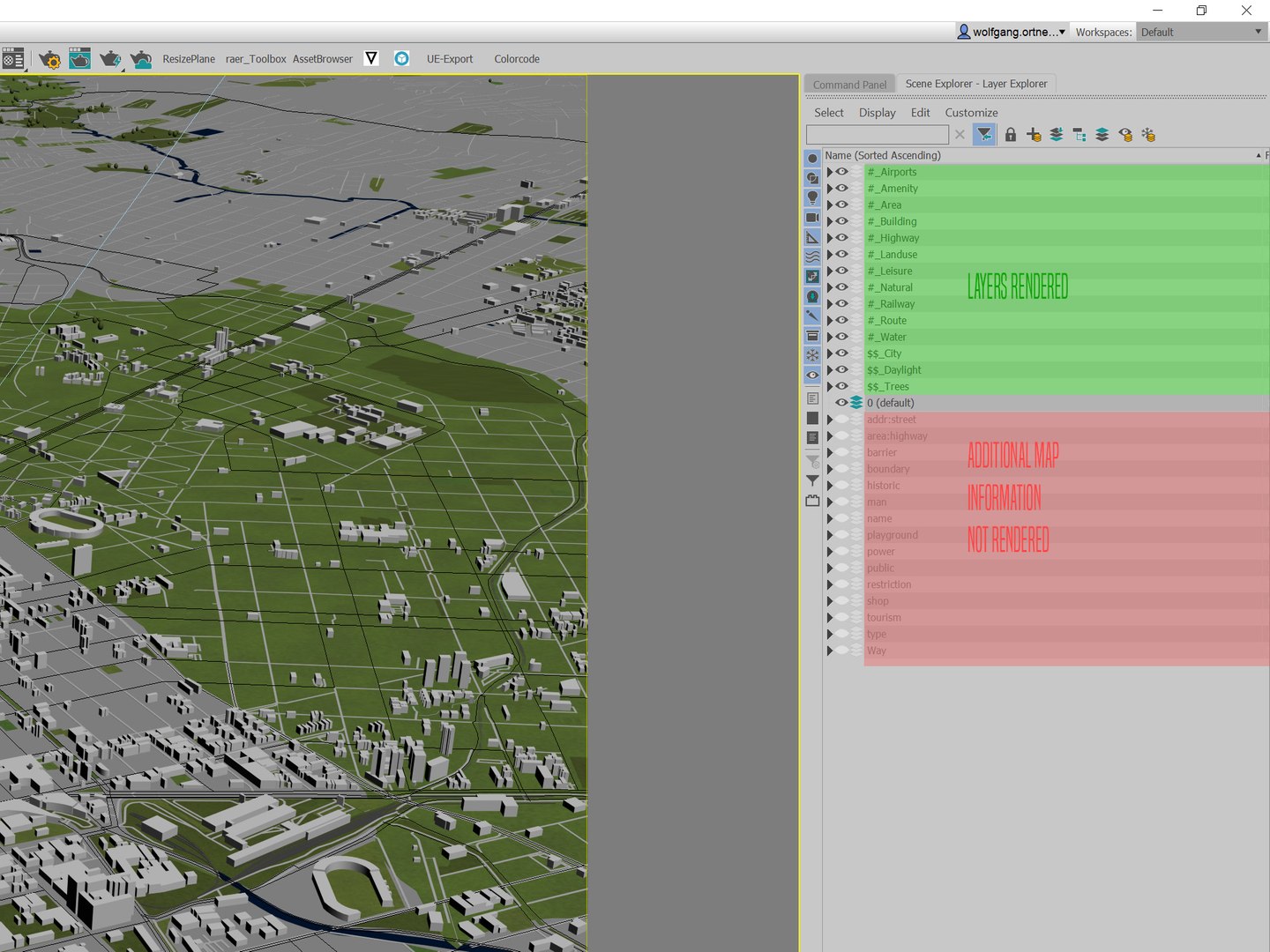
Task: Toggle display bones filter icon
Action: [812, 316]
